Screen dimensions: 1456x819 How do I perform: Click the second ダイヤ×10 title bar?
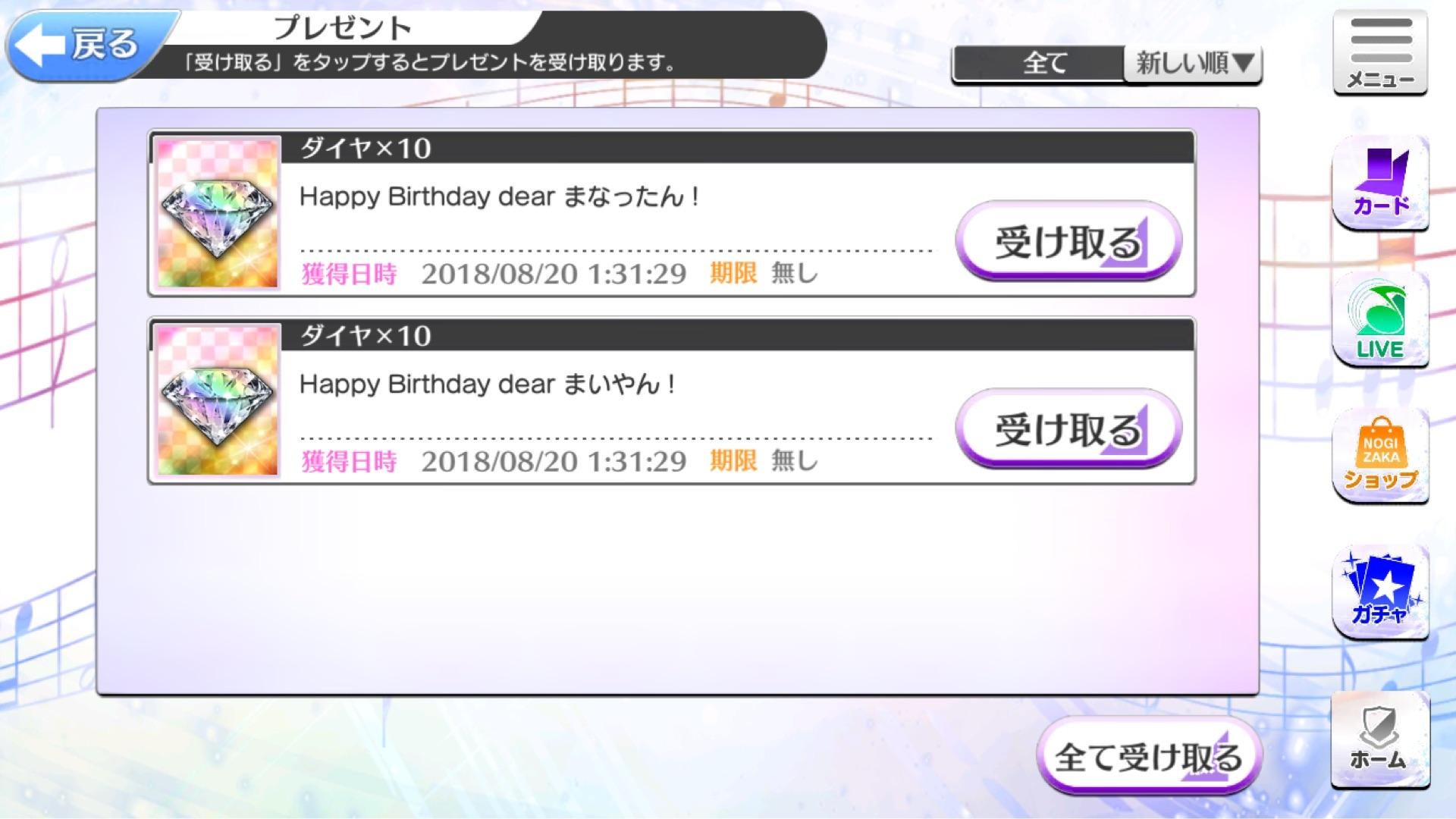pos(737,335)
